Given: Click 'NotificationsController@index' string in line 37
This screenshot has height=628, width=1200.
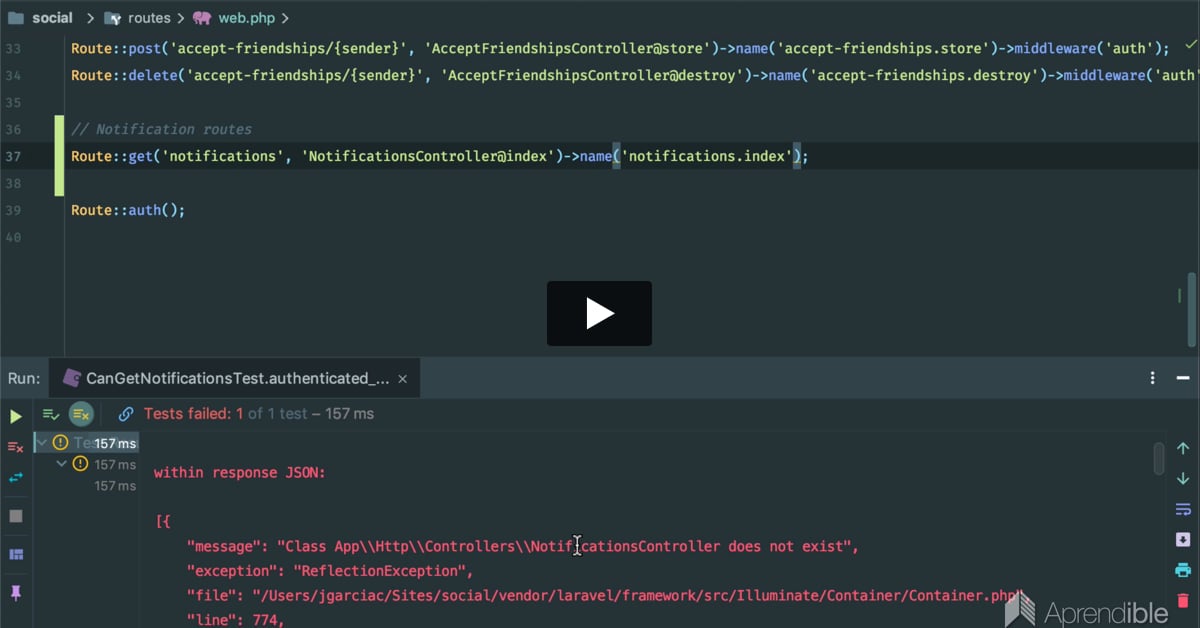Looking at the screenshot, I should point(428,156).
